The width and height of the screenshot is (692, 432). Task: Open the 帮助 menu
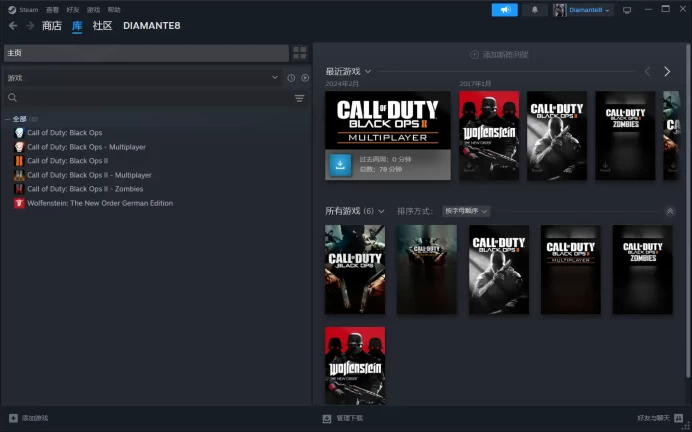[x=114, y=10]
